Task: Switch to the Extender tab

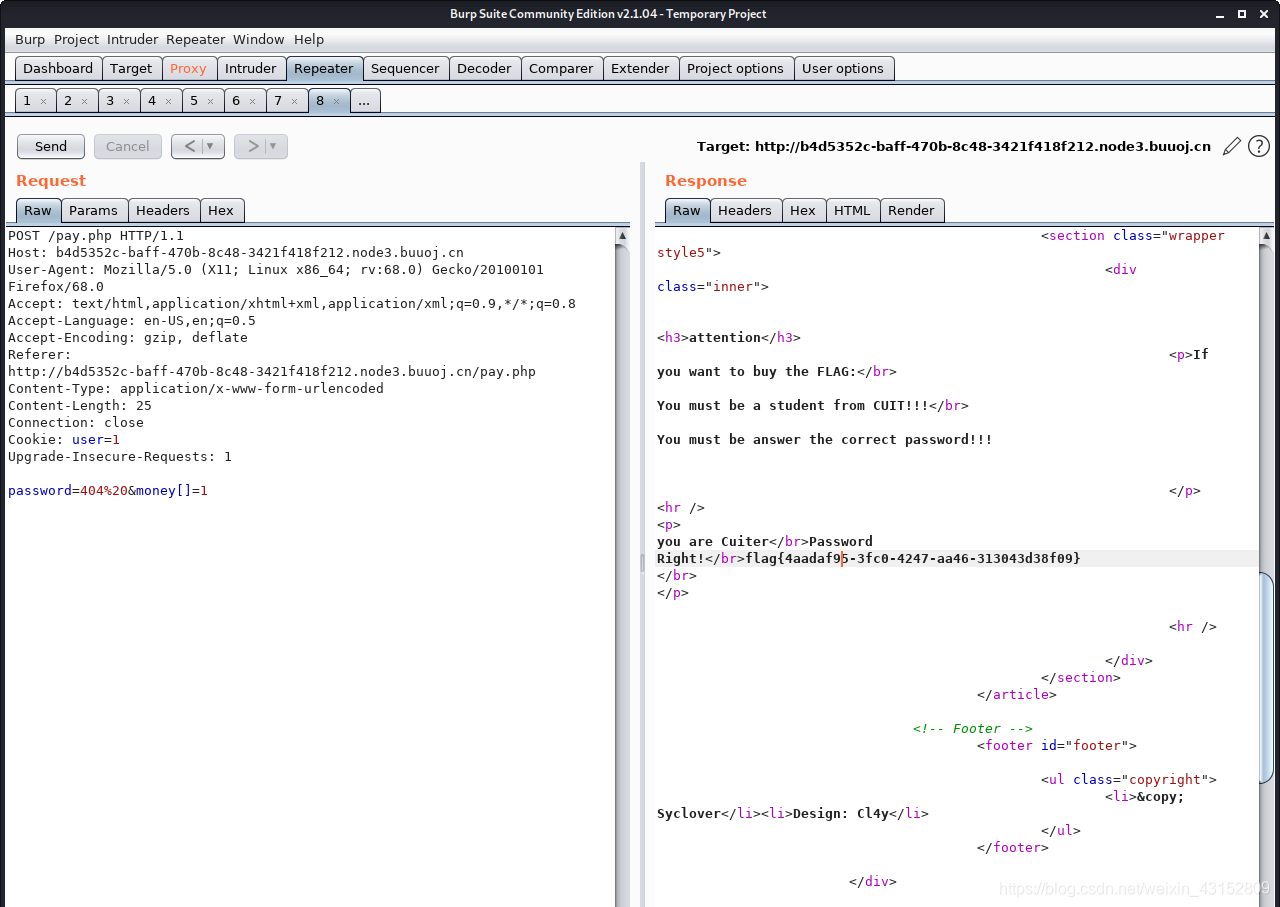Action: [640, 68]
